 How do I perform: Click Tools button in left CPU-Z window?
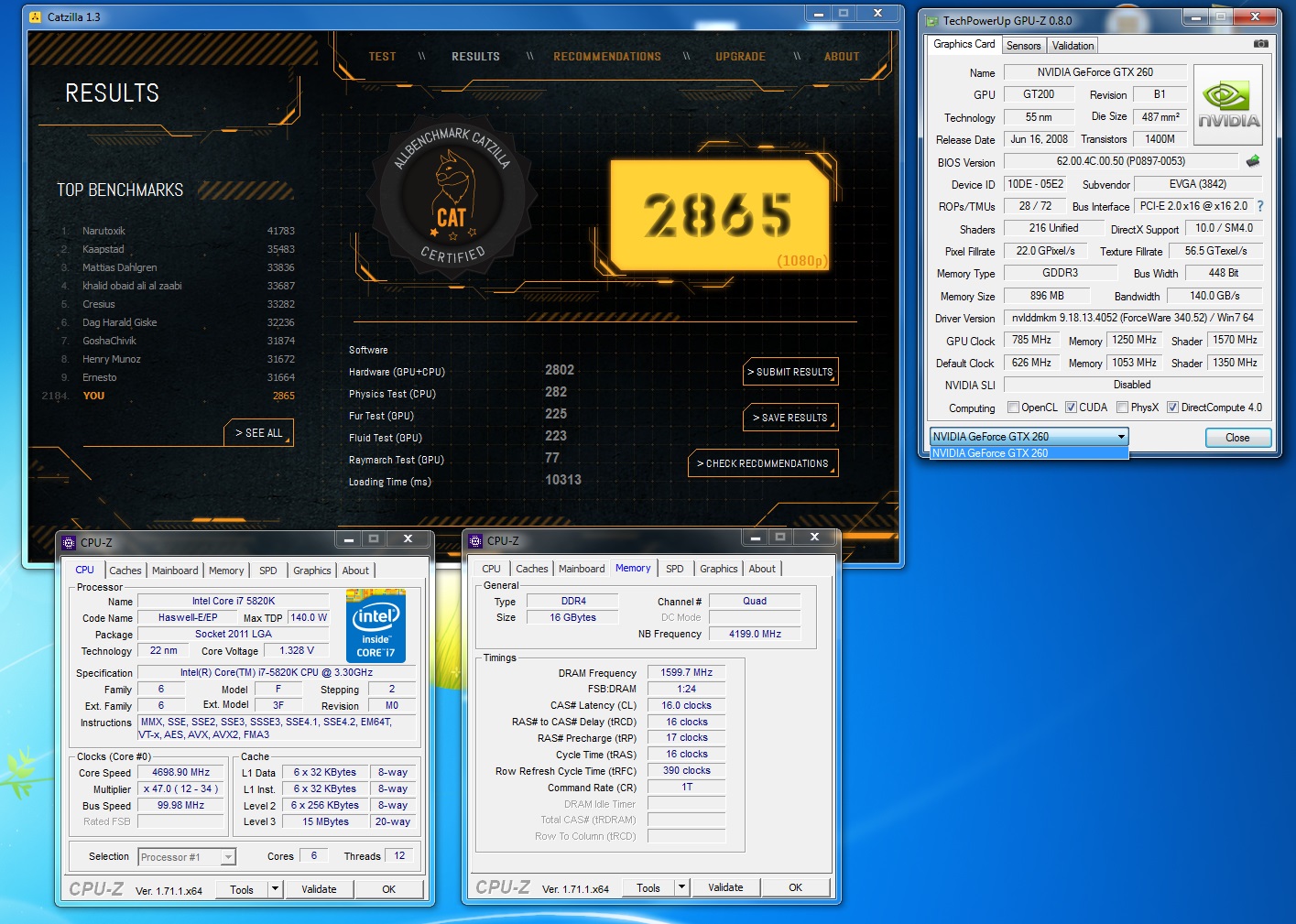pyautogui.click(x=242, y=889)
